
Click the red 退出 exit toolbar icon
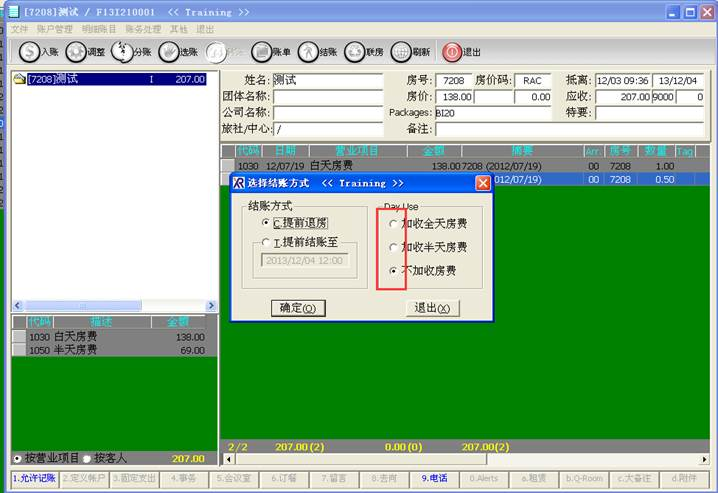[452, 52]
